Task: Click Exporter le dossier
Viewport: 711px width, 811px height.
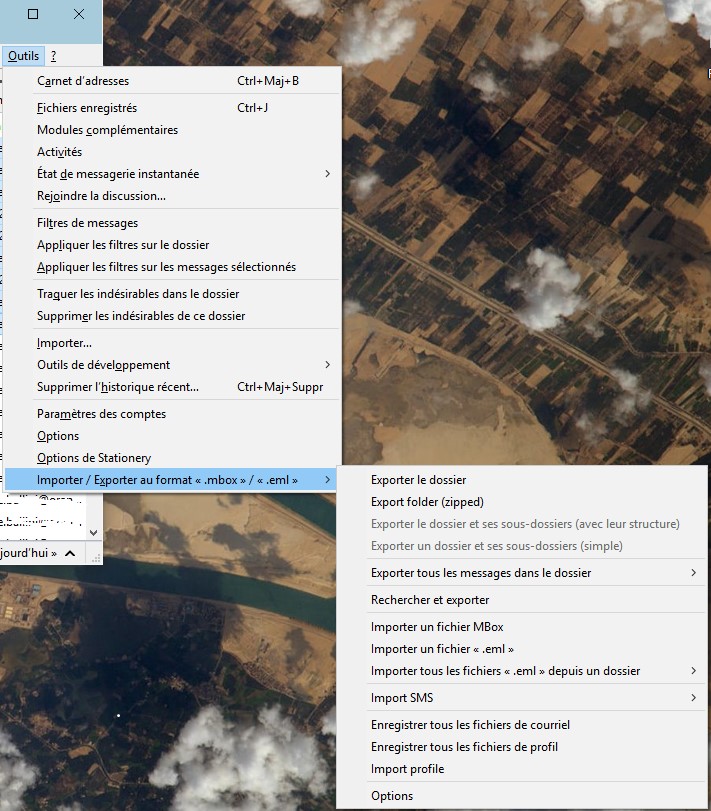Action: coord(522,480)
